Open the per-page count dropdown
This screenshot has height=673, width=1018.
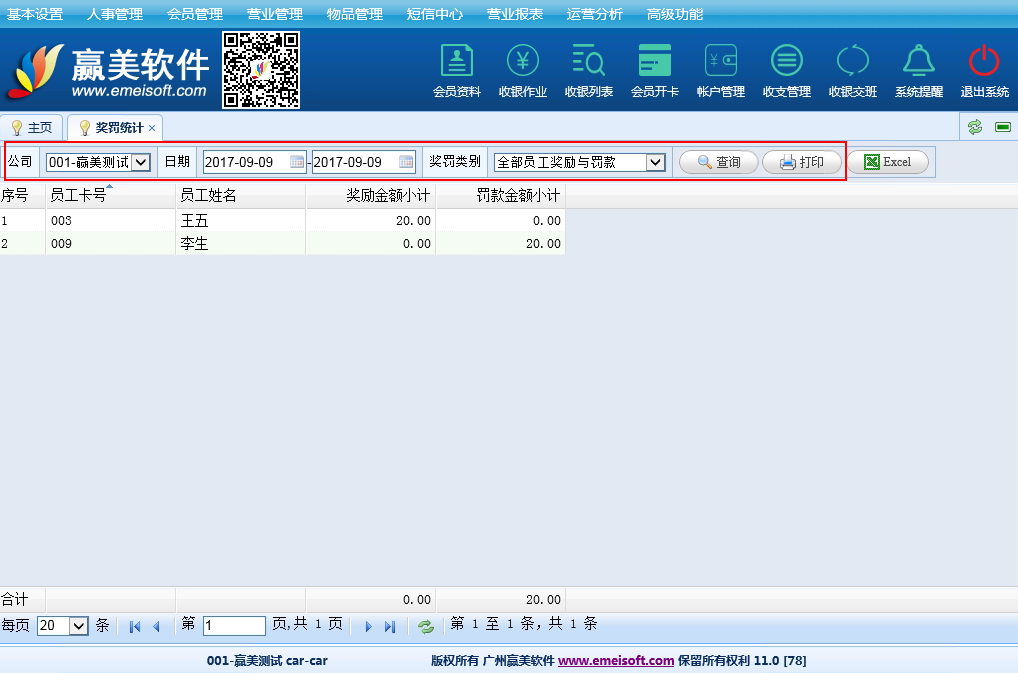[x=79, y=626]
